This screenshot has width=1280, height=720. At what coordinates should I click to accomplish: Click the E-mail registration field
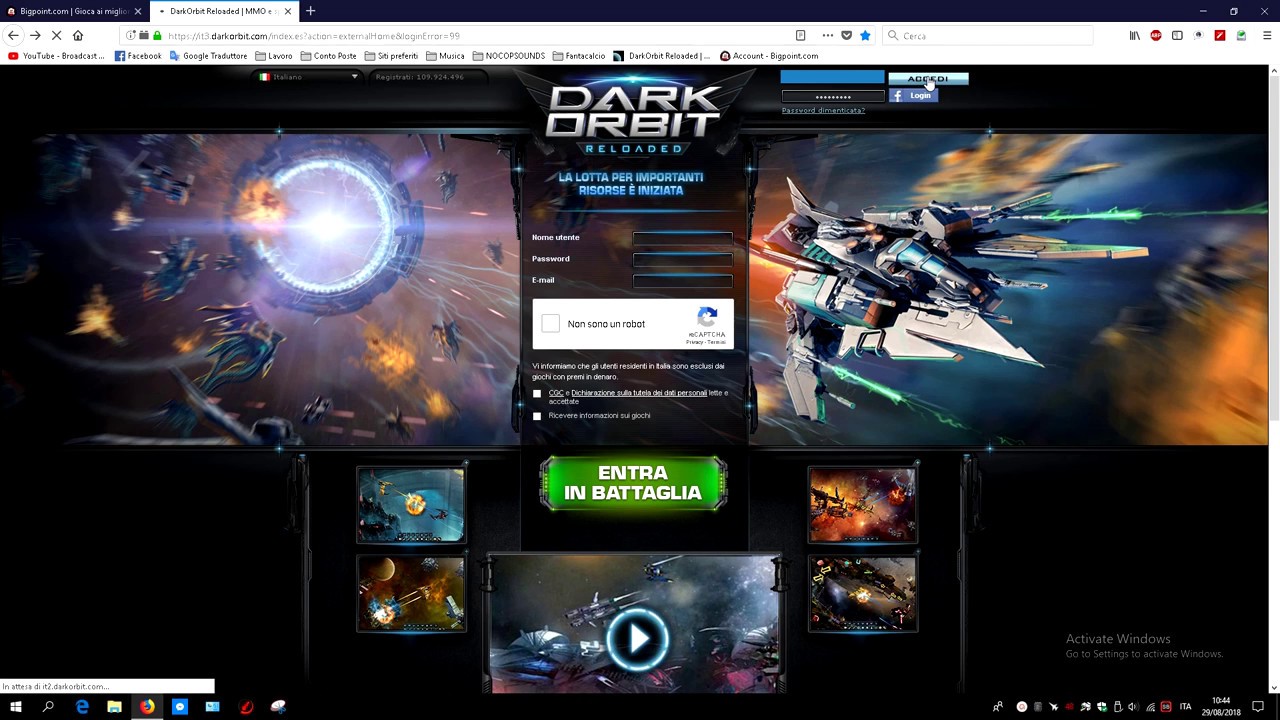(x=682, y=280)
